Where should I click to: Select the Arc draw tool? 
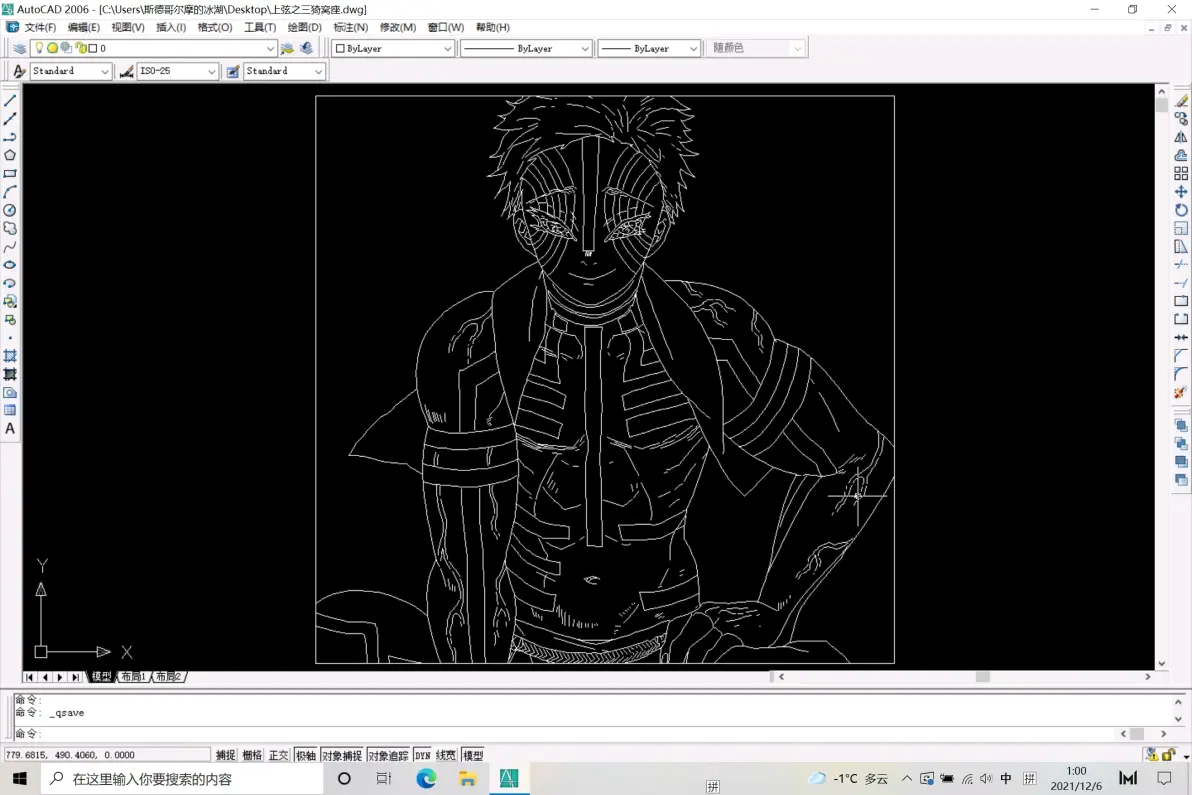[10, 192]
